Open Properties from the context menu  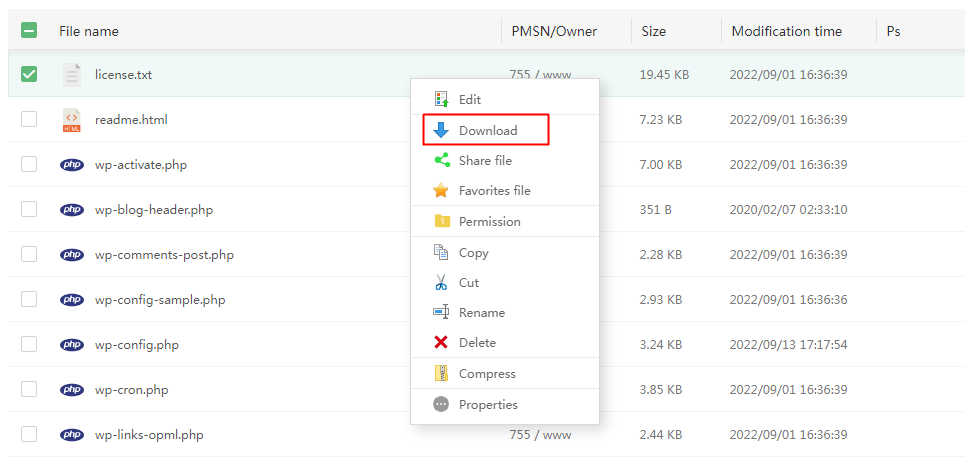(488, 404)
